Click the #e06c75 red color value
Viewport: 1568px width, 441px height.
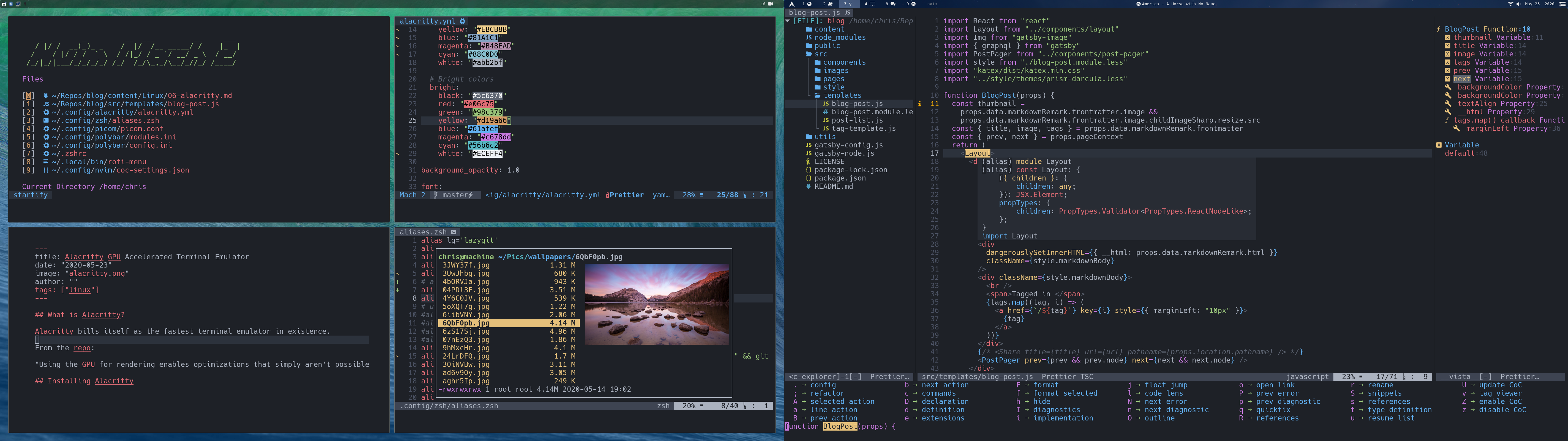(478, 104)
